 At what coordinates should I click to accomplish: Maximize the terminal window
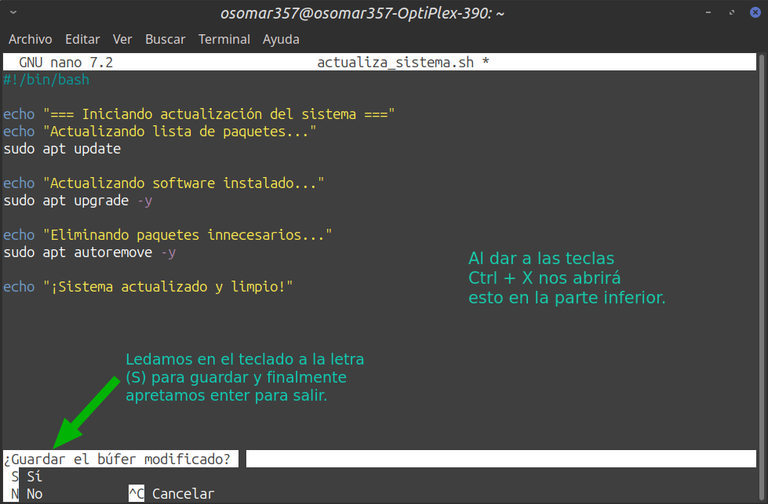click(732, 12)
